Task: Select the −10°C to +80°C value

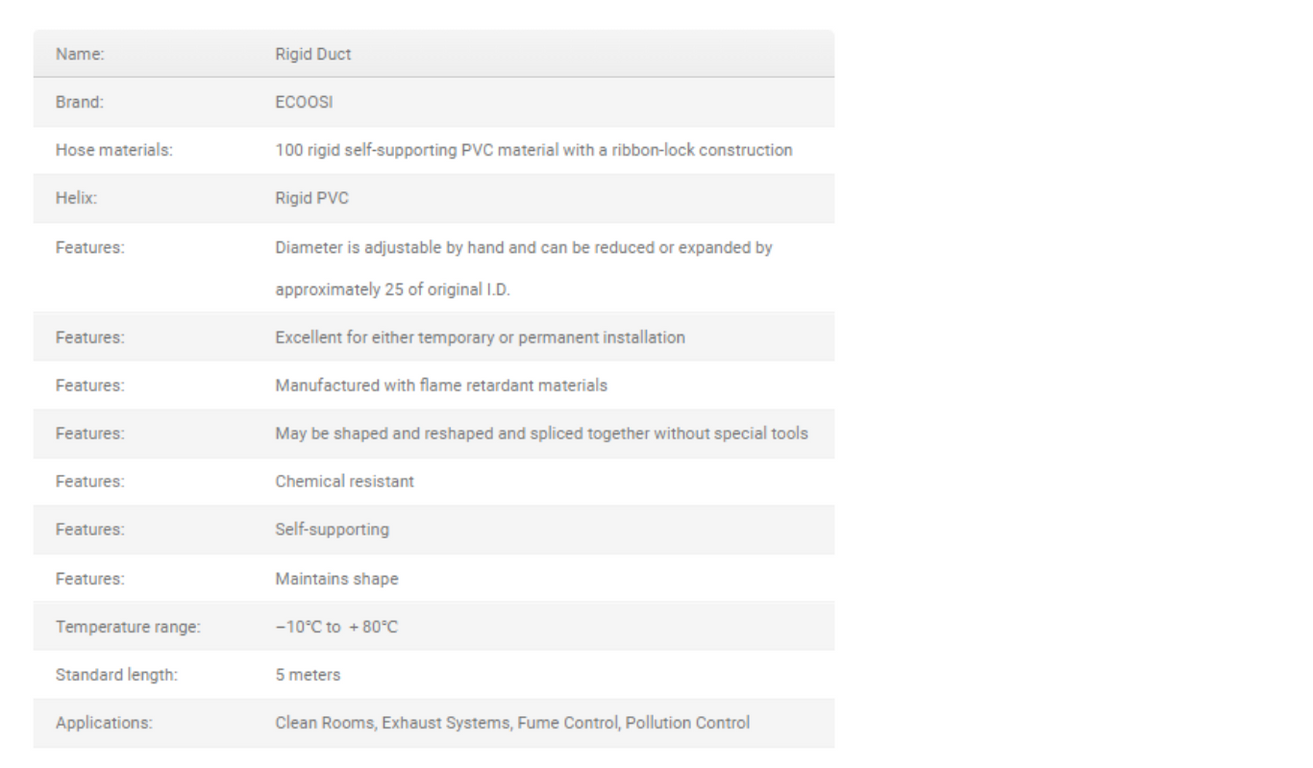Action: point(336,627)
